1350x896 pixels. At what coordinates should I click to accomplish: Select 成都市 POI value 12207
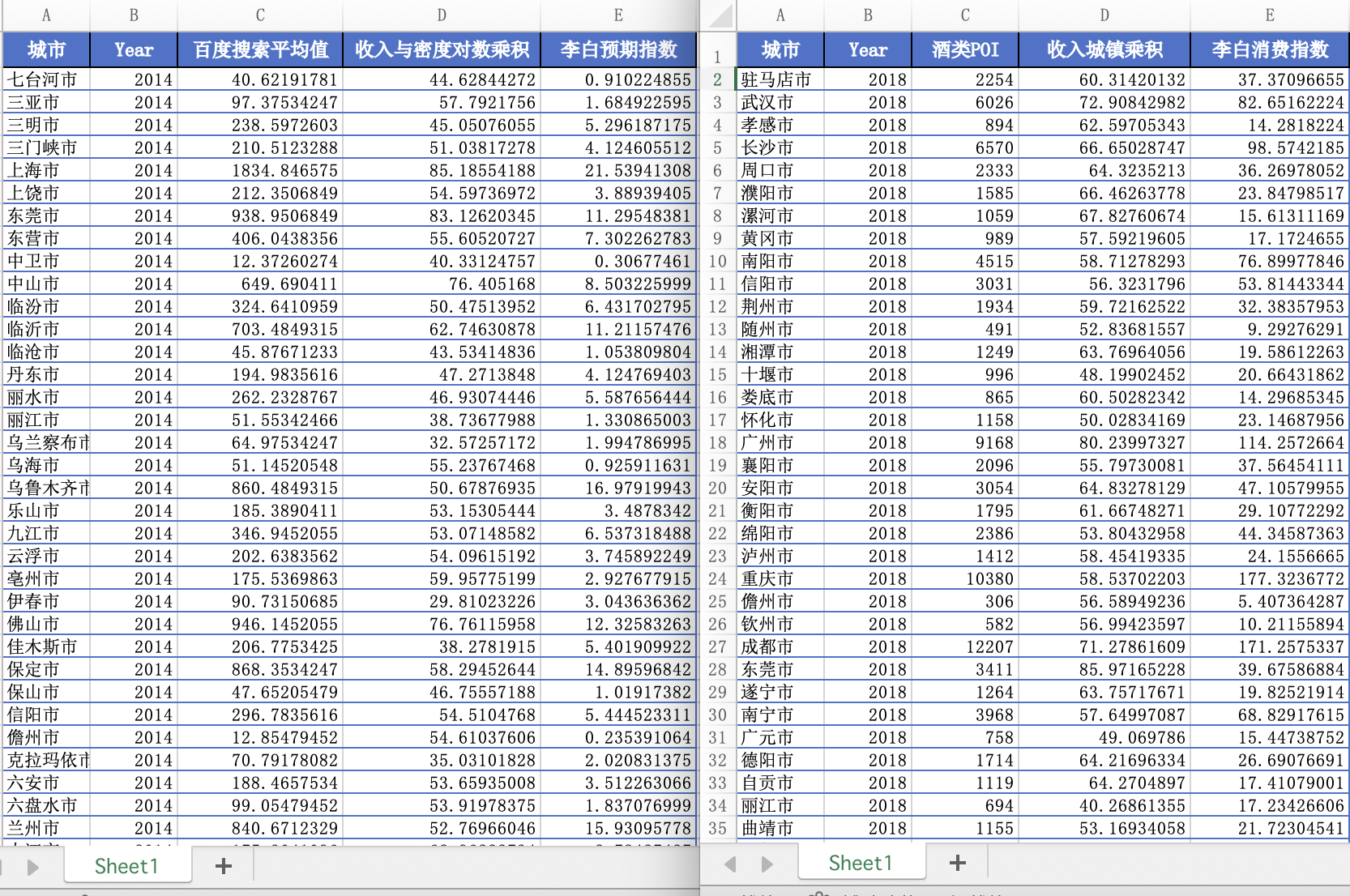tap(964, 647)
